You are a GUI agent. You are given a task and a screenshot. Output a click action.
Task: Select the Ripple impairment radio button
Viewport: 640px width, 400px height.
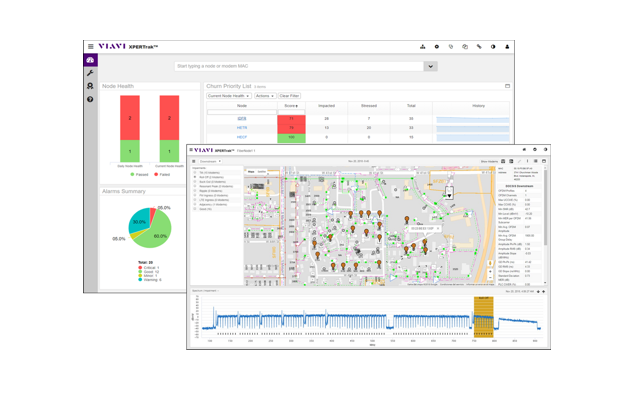pyautogui.click(x=195, y=191)
